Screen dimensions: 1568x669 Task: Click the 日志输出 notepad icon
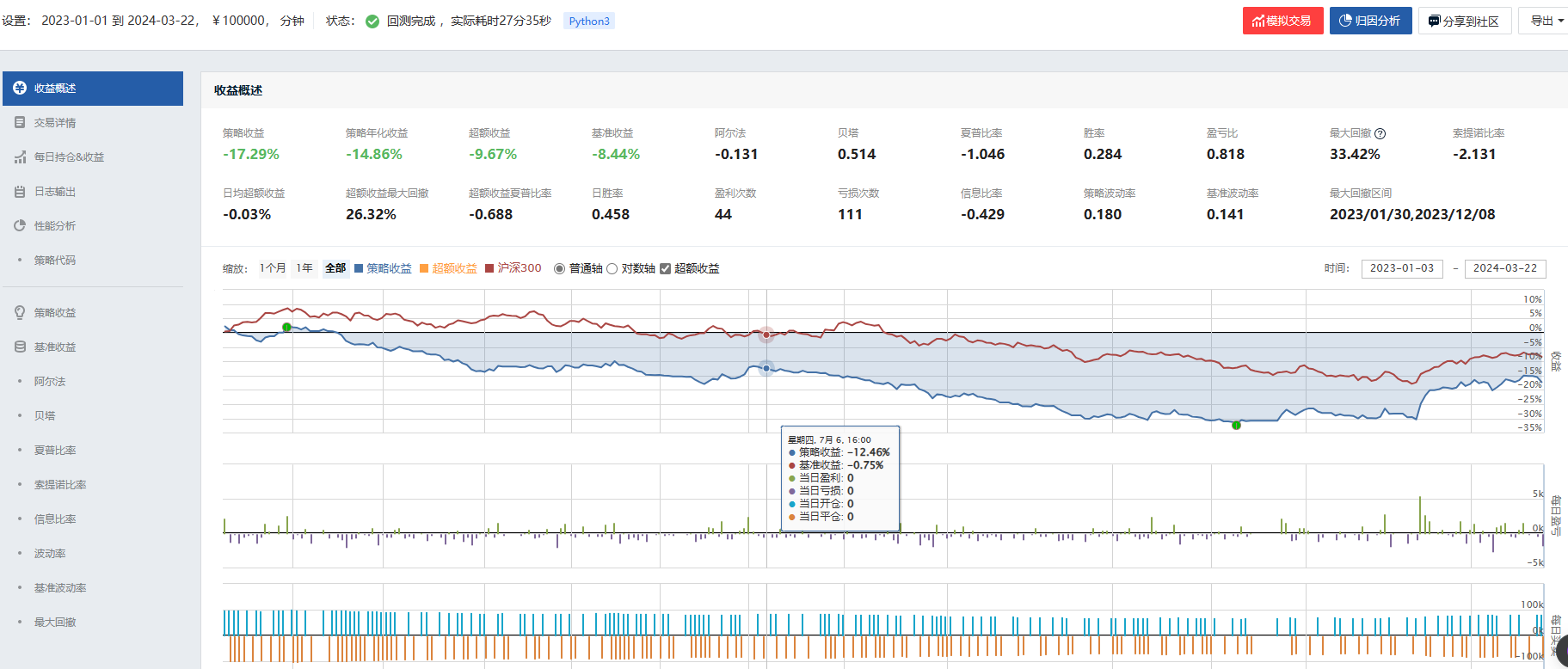click(x=20, y=192)
